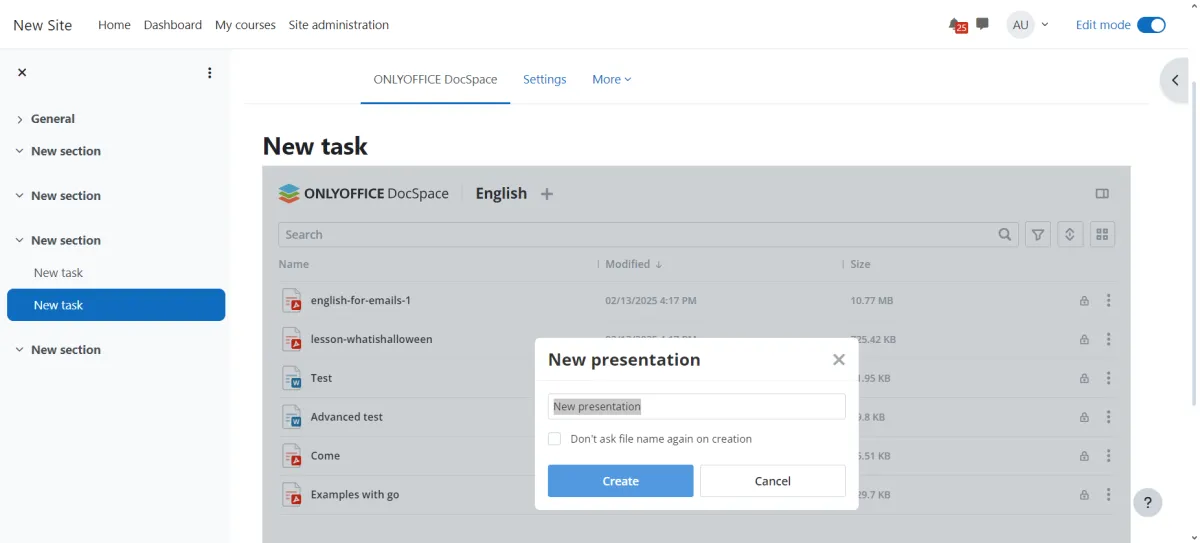Open three-dot menu for english-for-emails-1
The width and height of the screenshot is (1200, 543).
pos(1108,301)
